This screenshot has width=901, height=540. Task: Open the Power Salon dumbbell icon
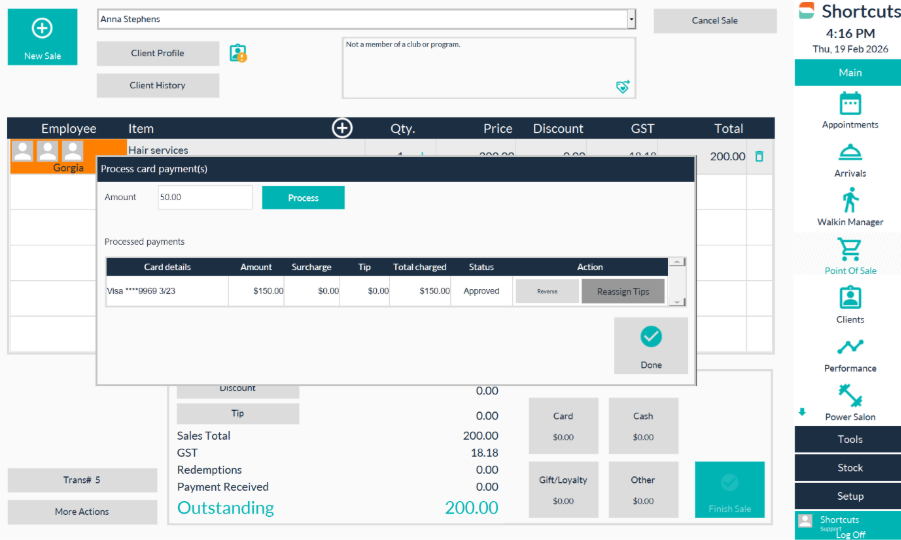[849, 395]
